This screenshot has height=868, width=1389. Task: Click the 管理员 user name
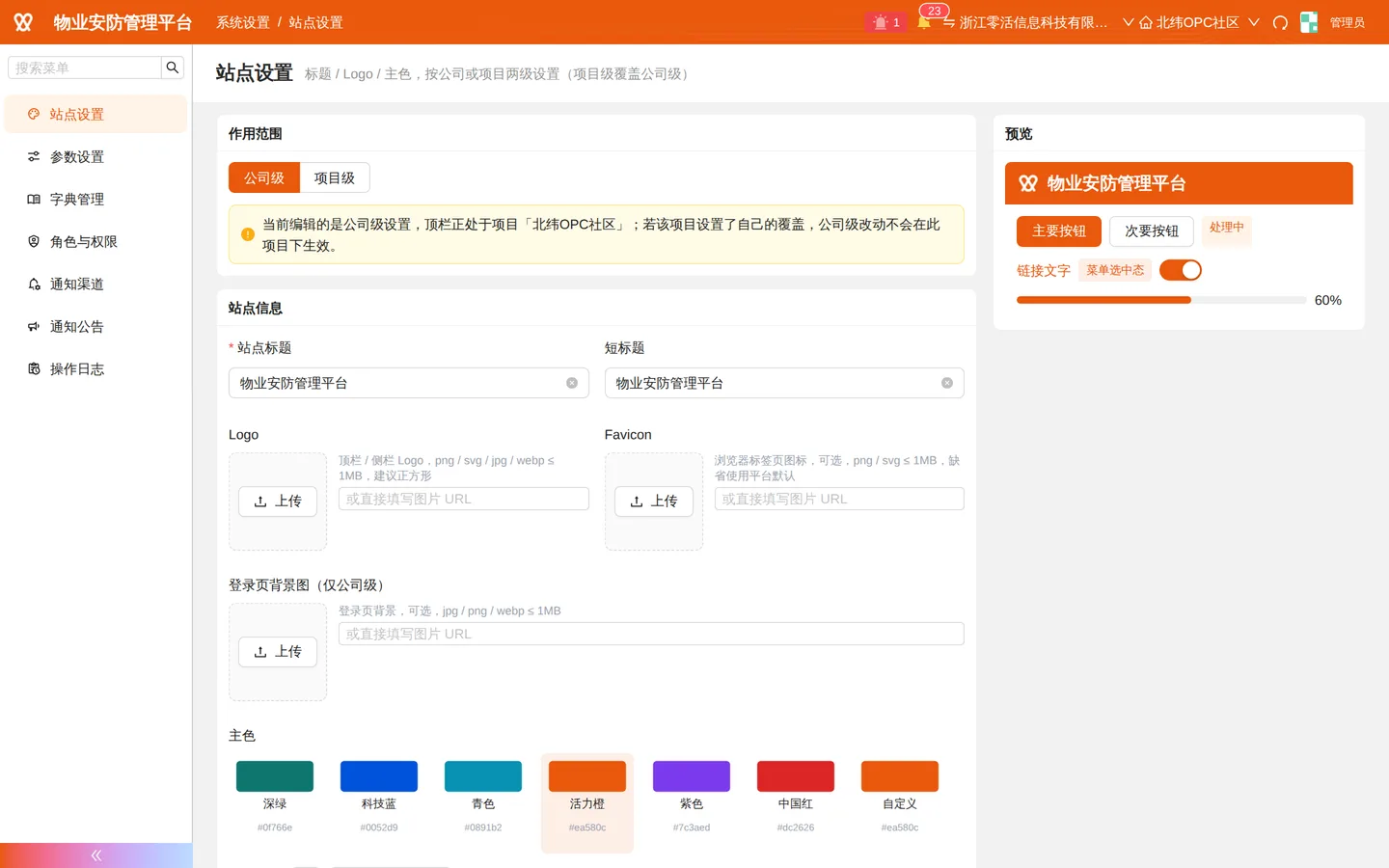pos(1348,22)
